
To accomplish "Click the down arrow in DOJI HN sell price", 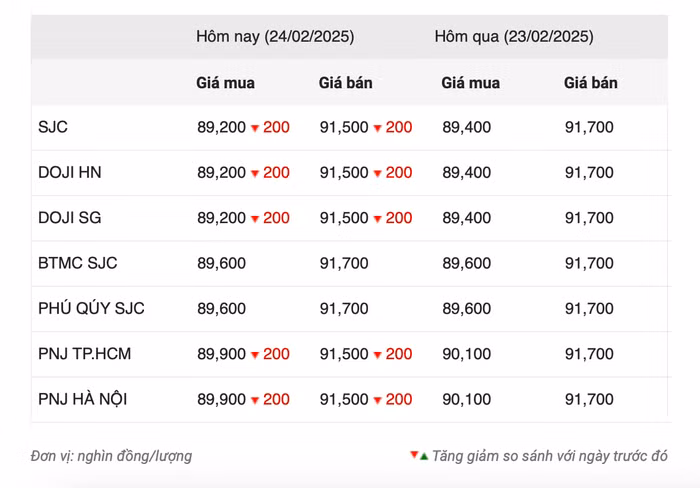I will (378, 173).
